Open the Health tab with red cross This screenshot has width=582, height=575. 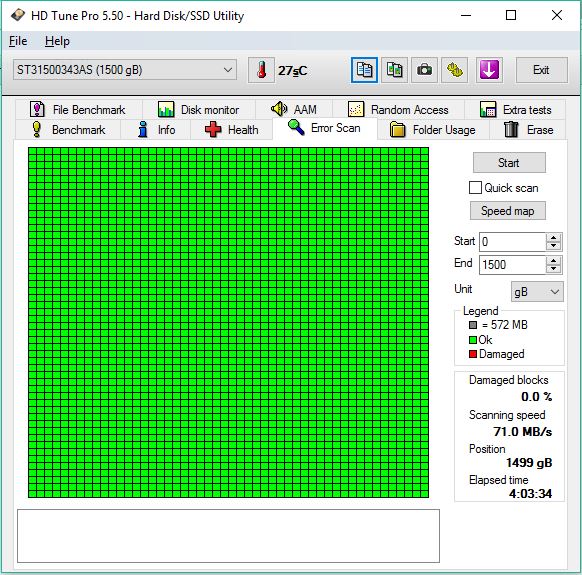coord(231,130)
